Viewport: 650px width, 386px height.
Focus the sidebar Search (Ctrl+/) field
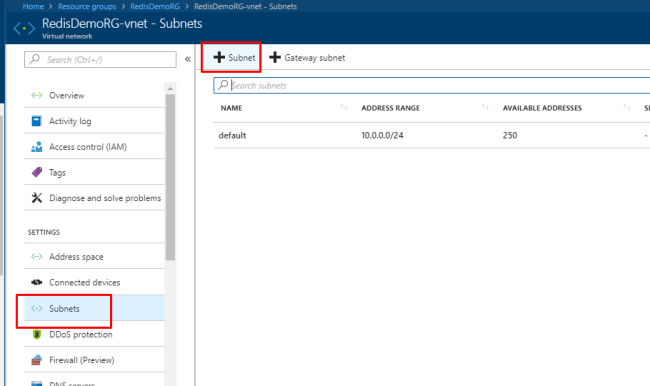click(x=100, y=59)
